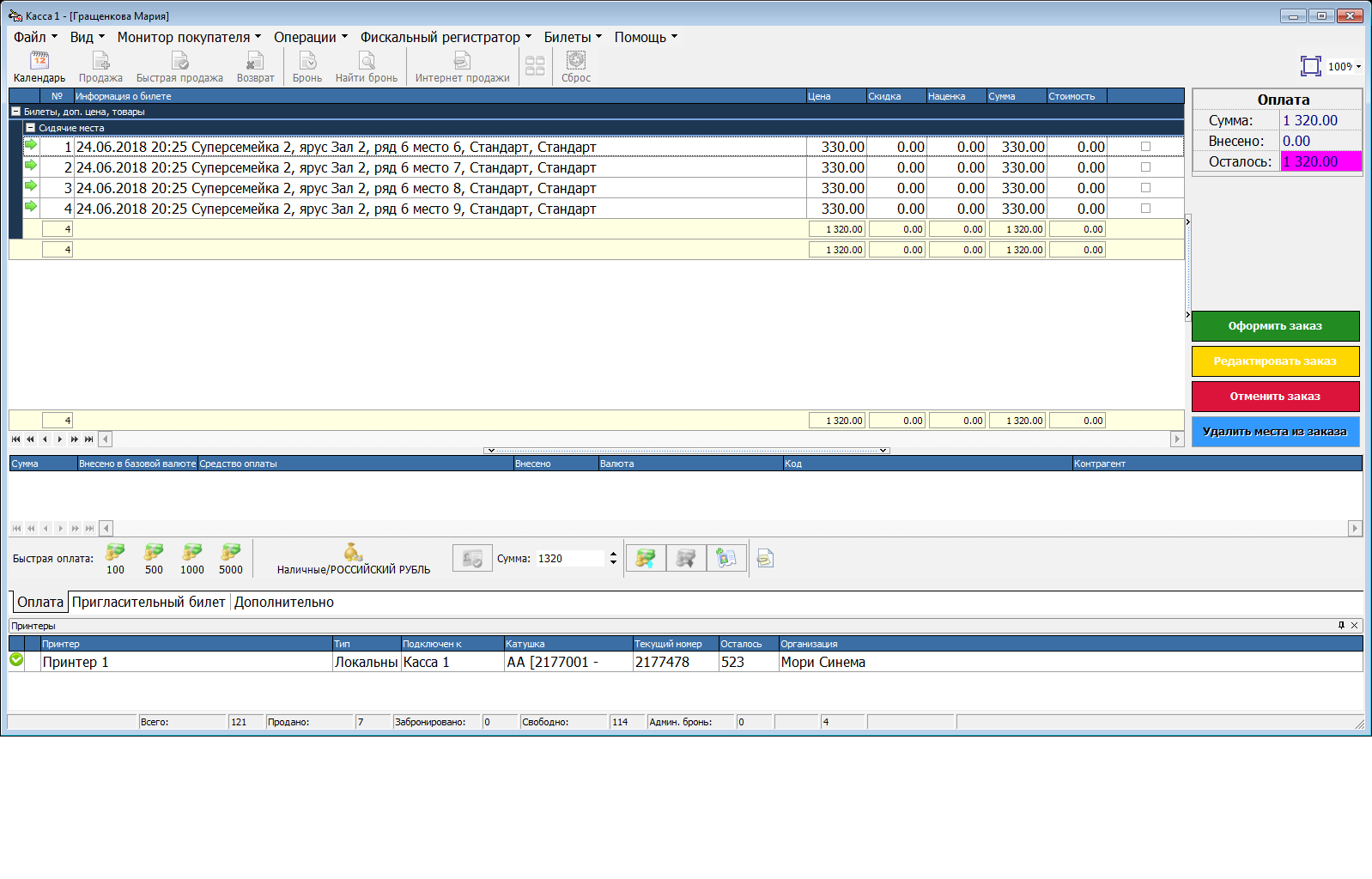This screenshot has height=879, width=1372.
Task: Open the Операции menu
Action: 311,37
